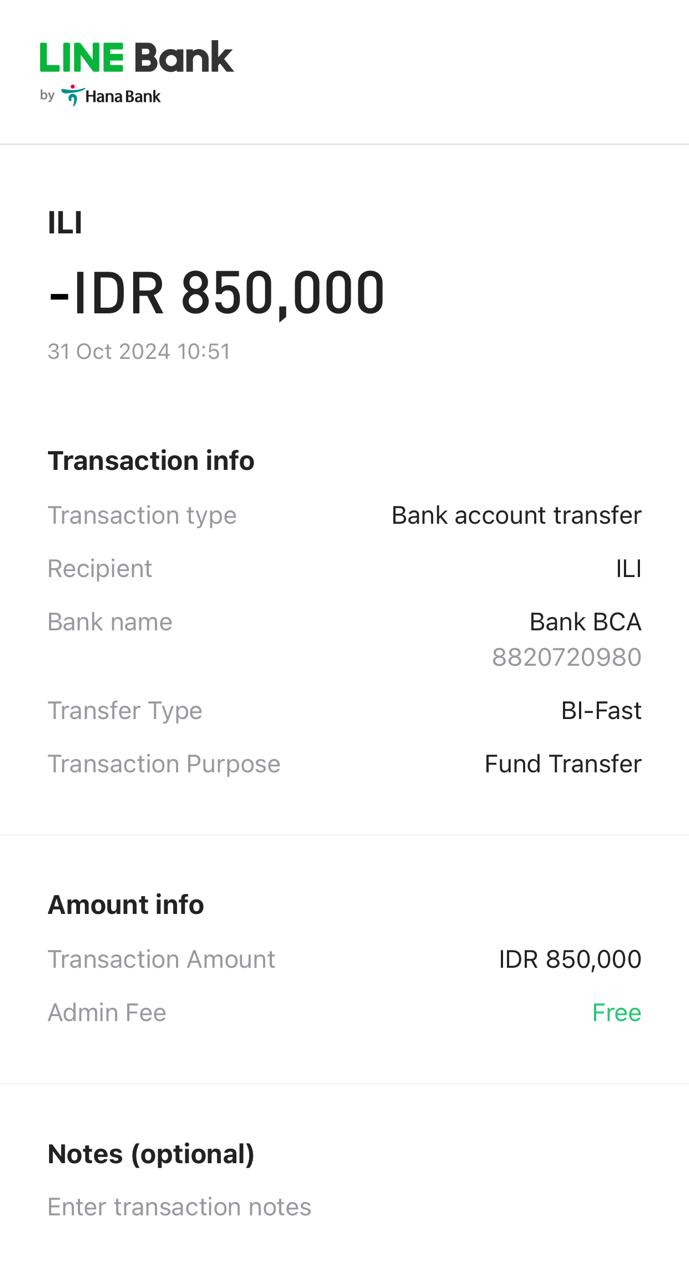Select the 31 Oct 2024 timestamp
689x1280 pixels.
point(139,352)
